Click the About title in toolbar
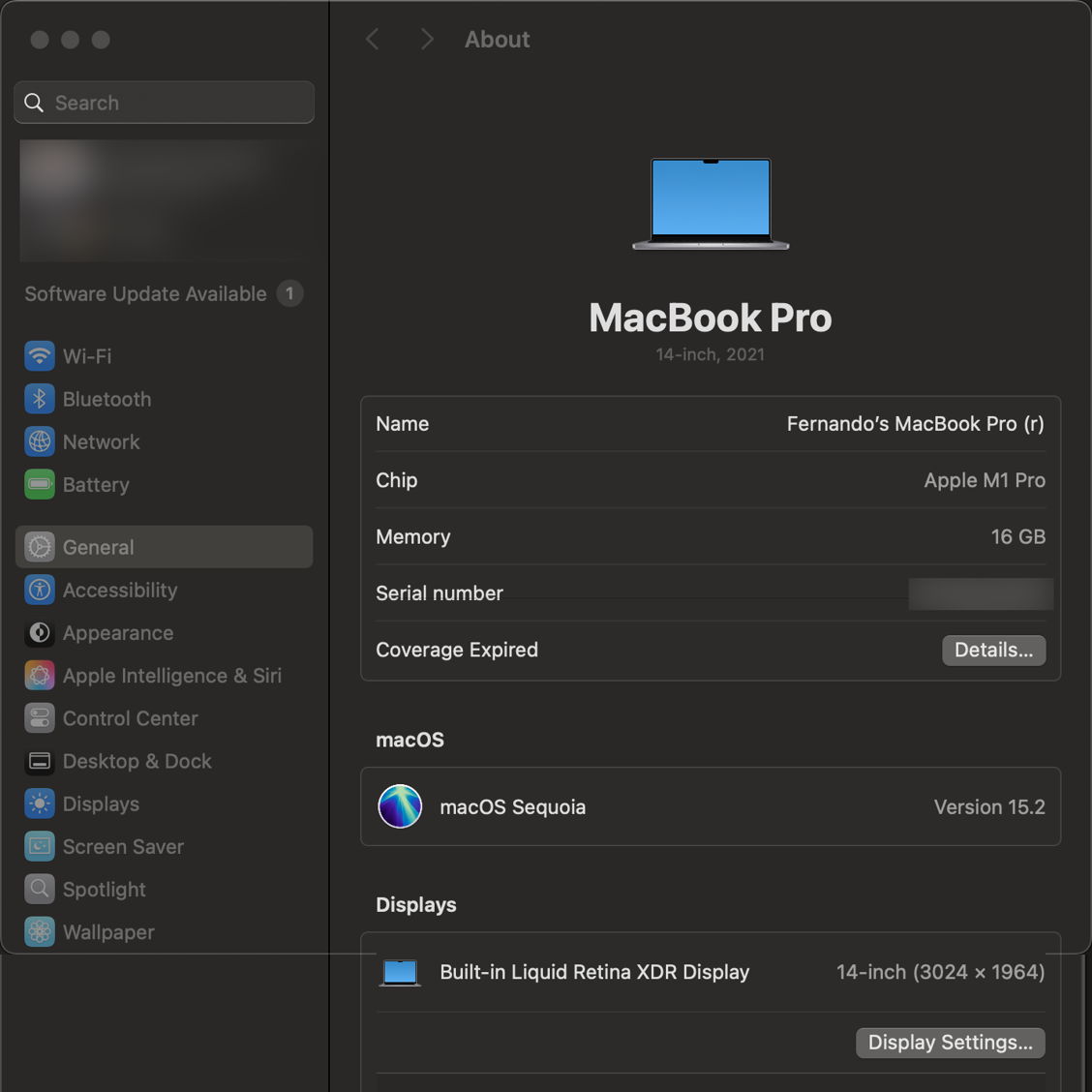 tap(498, 40)
